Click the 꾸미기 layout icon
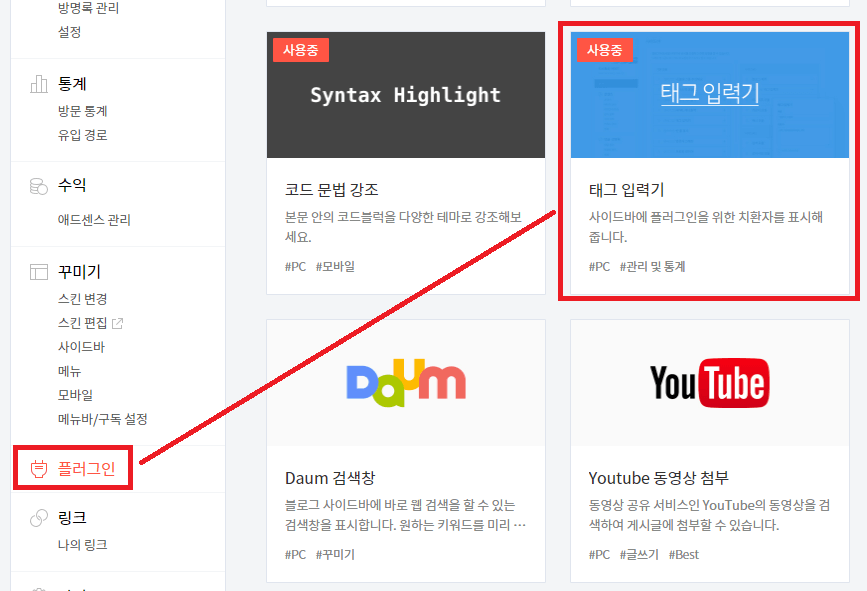Viewport: 867px width, 591px height. (39, 272)
